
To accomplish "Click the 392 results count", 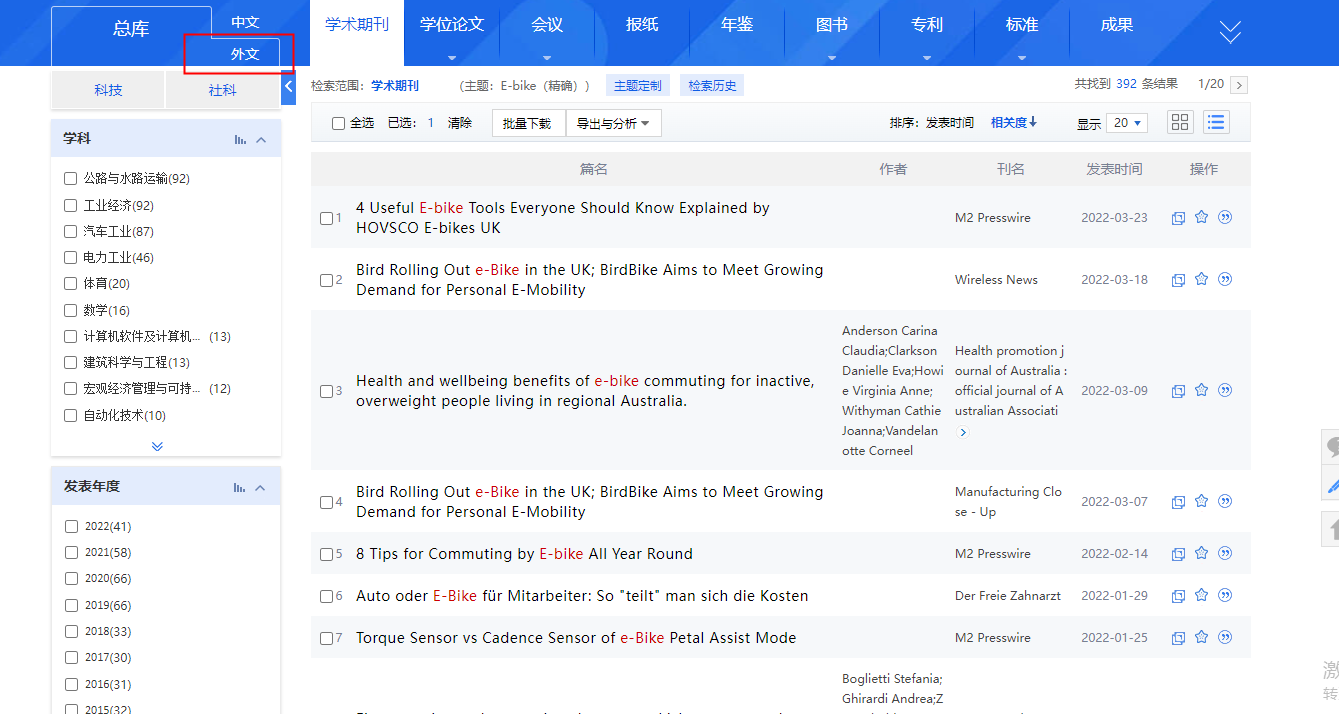I will tap(1126, 84).
